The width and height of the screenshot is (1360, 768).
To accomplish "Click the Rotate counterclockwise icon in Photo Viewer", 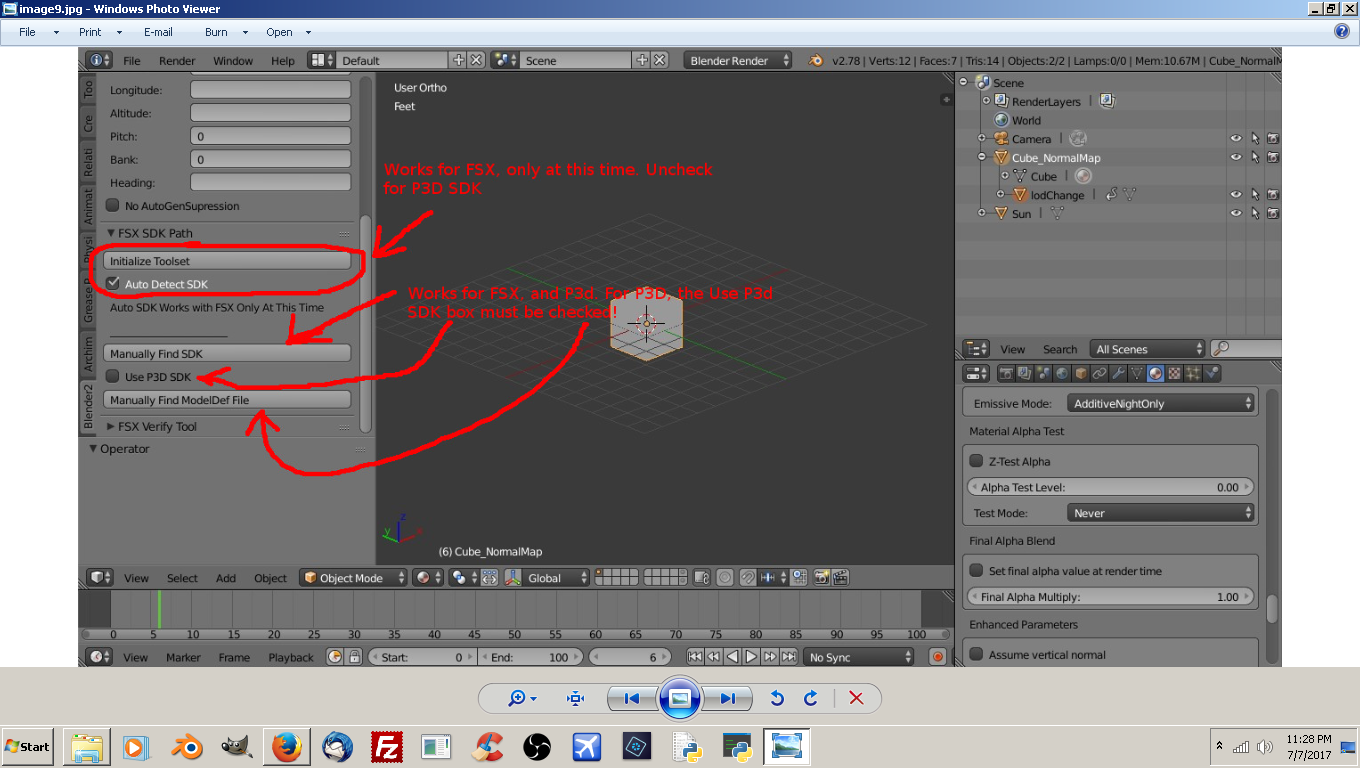I will click(777, 698).
